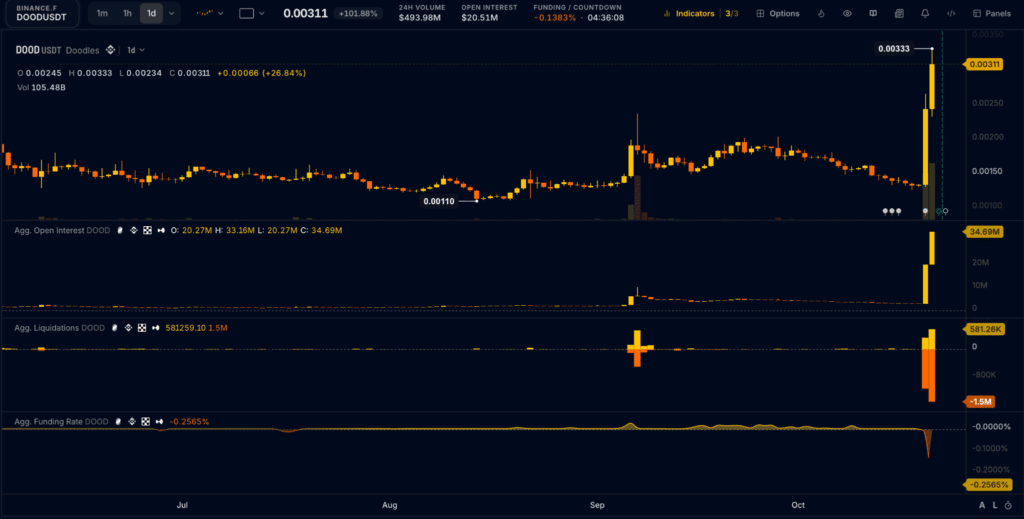Click the 34.69M open interest axis tag
Image resolution: width=1024 pixels, height=519 pixels.
click(x=982, y=232)
